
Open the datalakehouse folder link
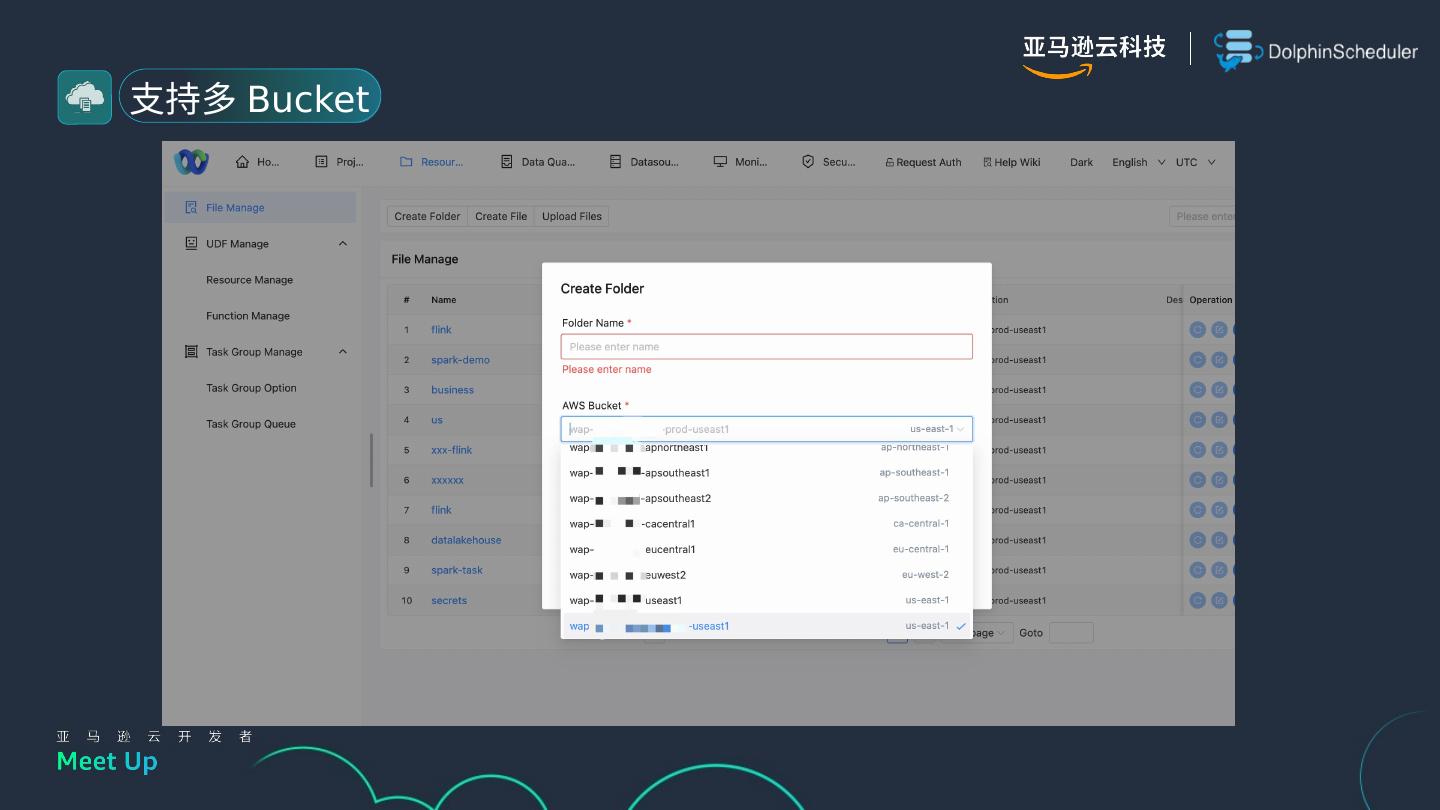pyautogui.click(x=466, y=540)
